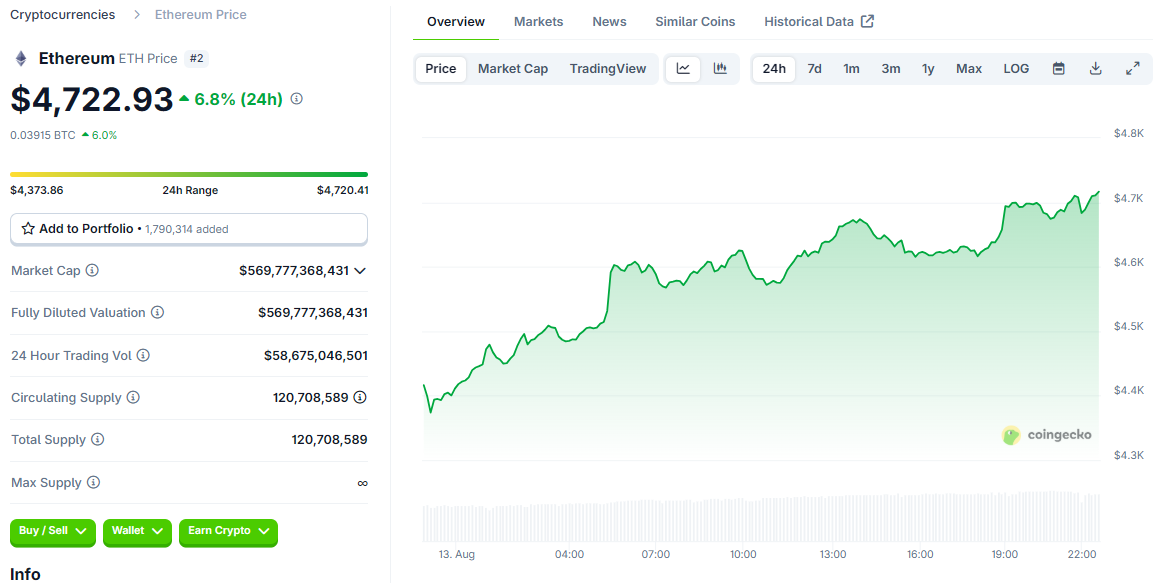Click Historical Data external link icon
The width and height of the screenshot is (1159, 583).
tap(868, 21)
